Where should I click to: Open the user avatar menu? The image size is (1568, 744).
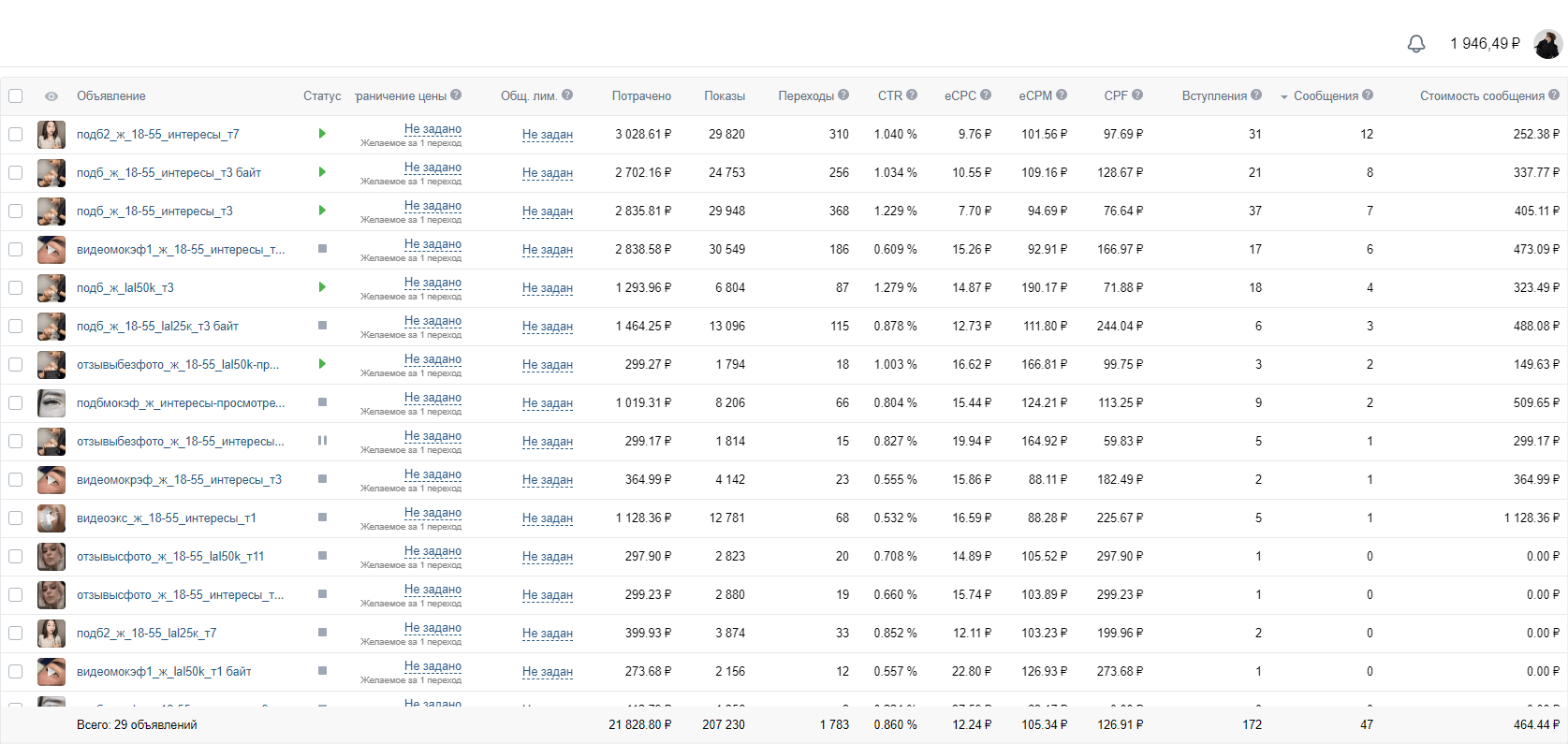pos(1547,44)
